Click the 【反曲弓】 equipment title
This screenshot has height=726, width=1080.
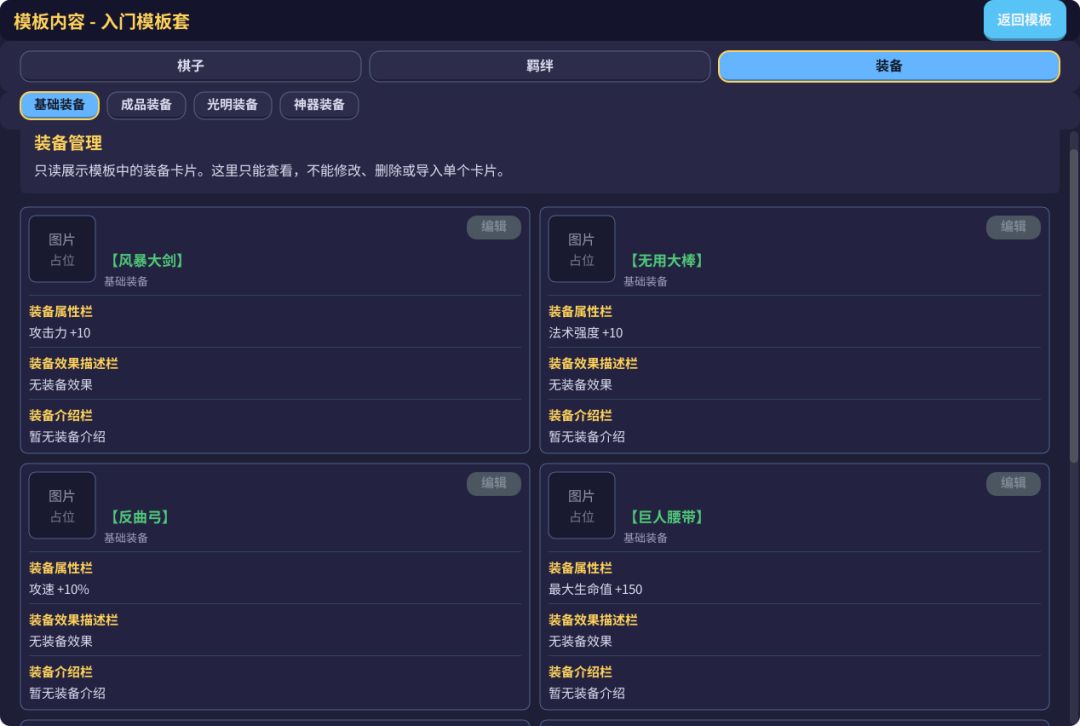click(x=140, y=517)
